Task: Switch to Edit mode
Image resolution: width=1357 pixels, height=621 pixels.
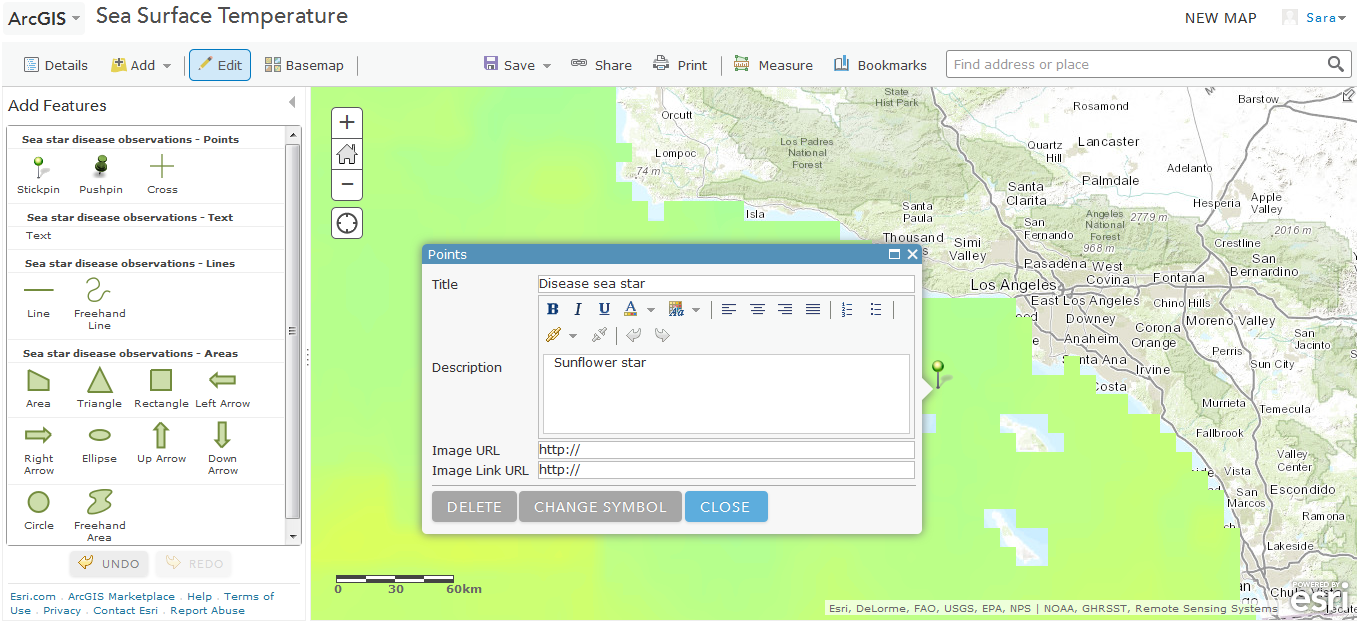Action: (219, 64)
